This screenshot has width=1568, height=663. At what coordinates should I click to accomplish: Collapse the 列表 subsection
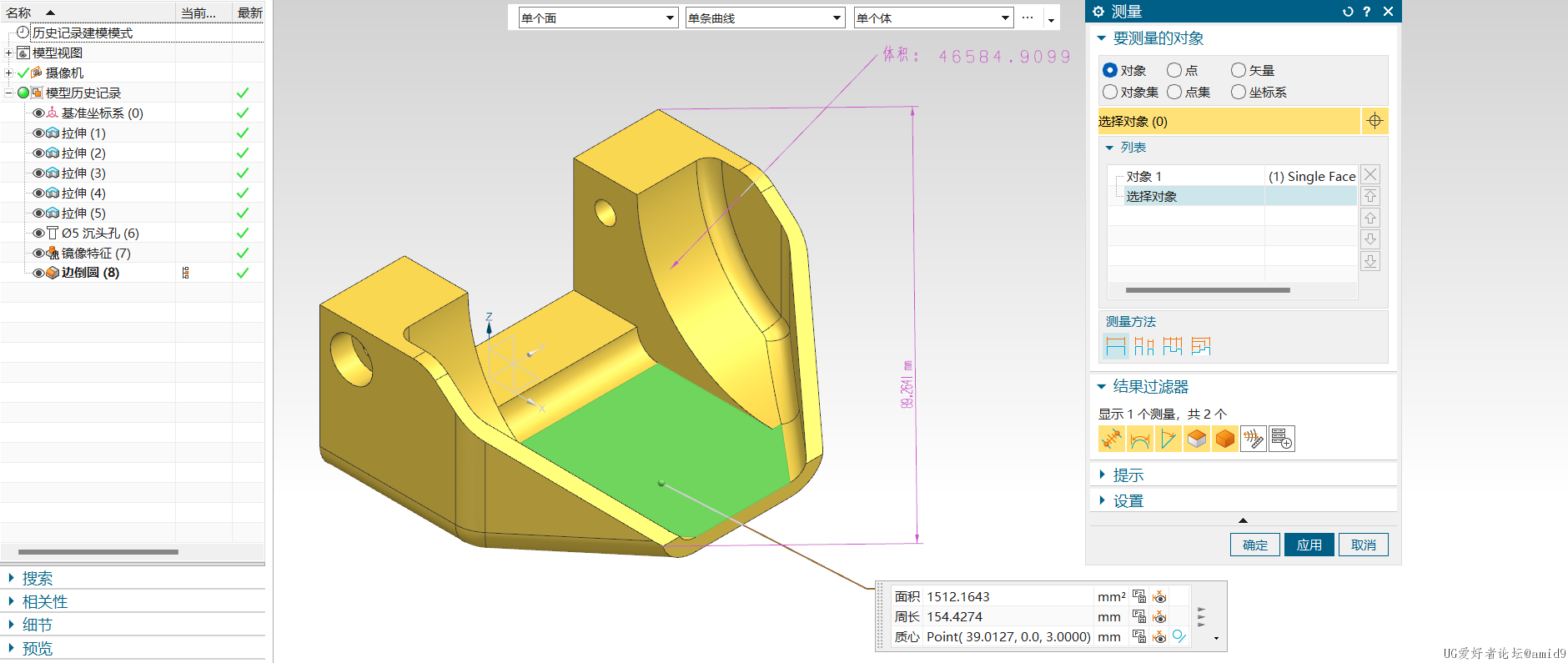(x=1109, y=148)
